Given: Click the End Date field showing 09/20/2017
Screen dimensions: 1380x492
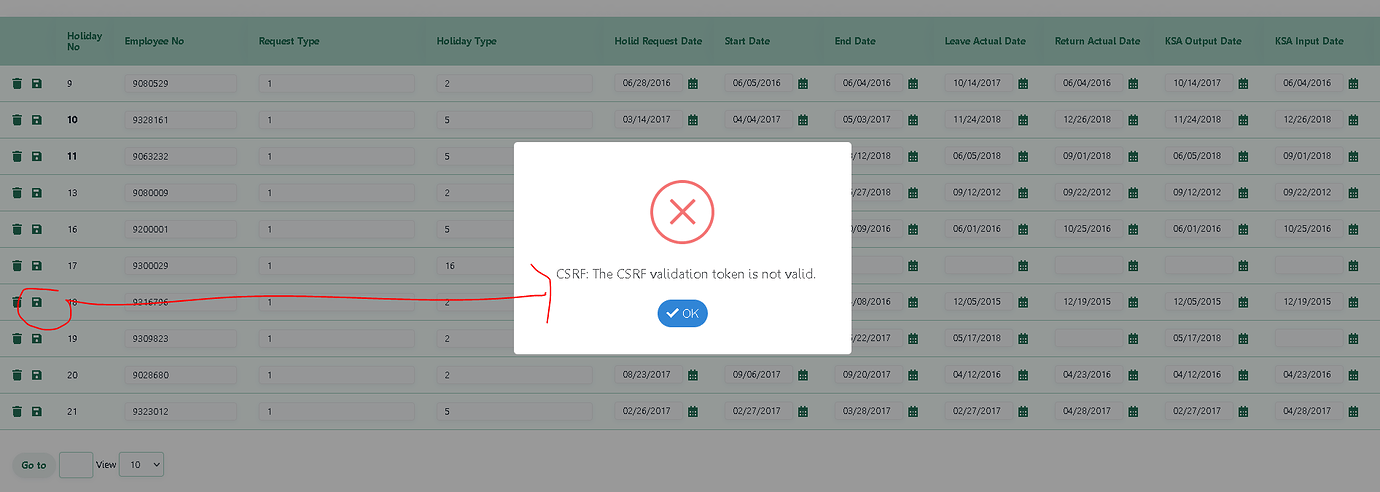Looking at the screenshot, I should click(x=866, y=375).
